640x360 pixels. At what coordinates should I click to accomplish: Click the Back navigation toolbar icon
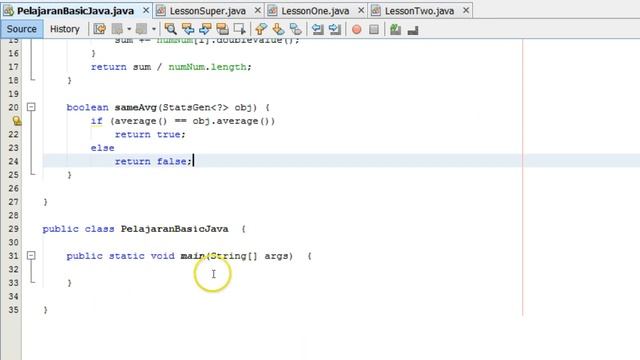pyautogui.click(x=118, y=29)
